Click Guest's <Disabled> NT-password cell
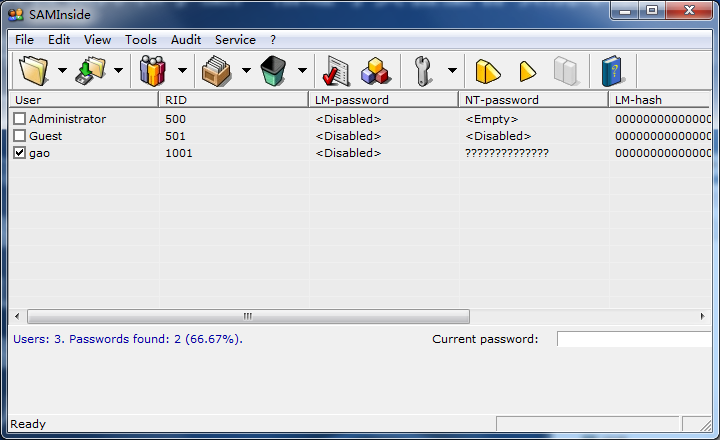The image size is (720, 440). pos(498,136)
